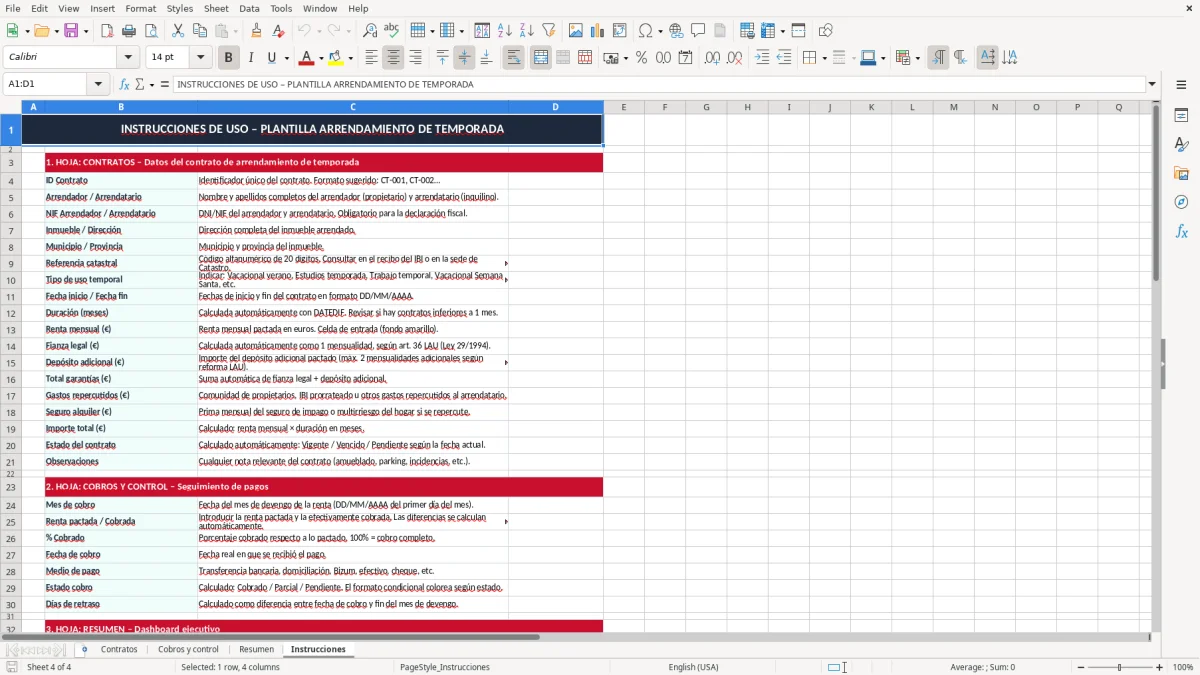Click the Print icon

[x=129, y=31]
